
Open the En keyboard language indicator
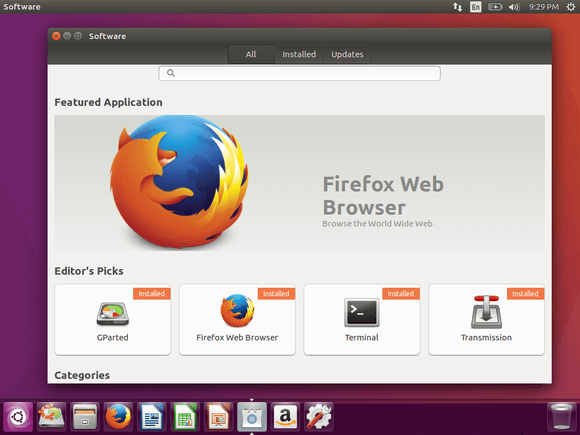click(x=476, y=7)
